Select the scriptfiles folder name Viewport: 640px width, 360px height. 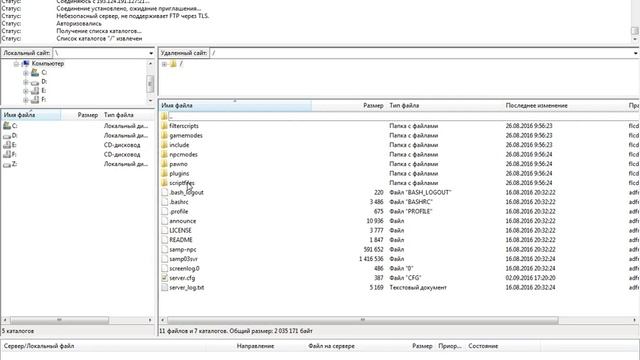click(182, 183)
